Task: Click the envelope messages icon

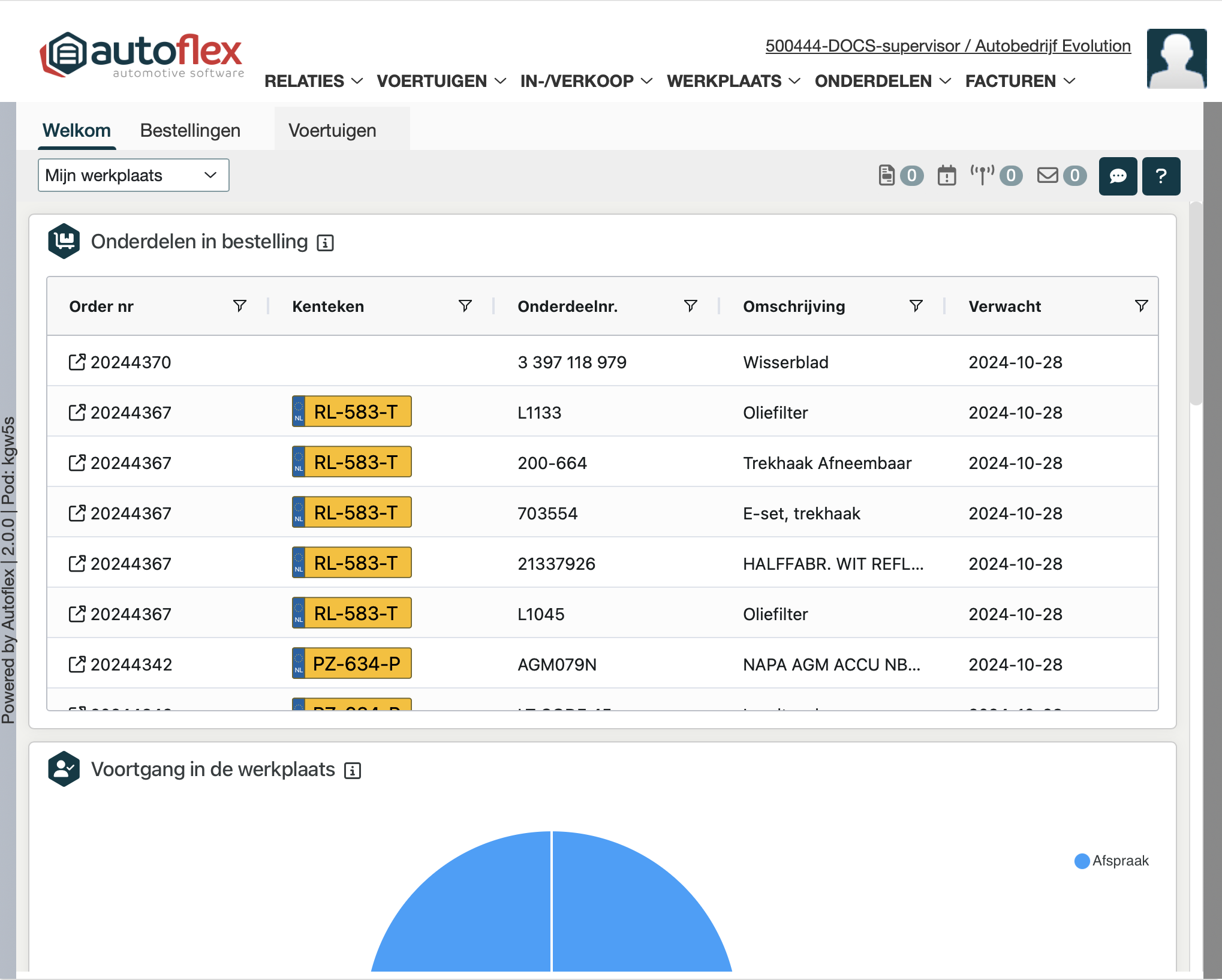Action: [1048, 175]
